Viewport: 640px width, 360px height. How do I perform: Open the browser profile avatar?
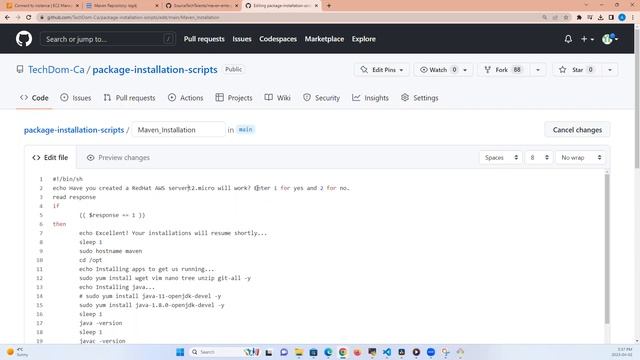coord(622,17)
